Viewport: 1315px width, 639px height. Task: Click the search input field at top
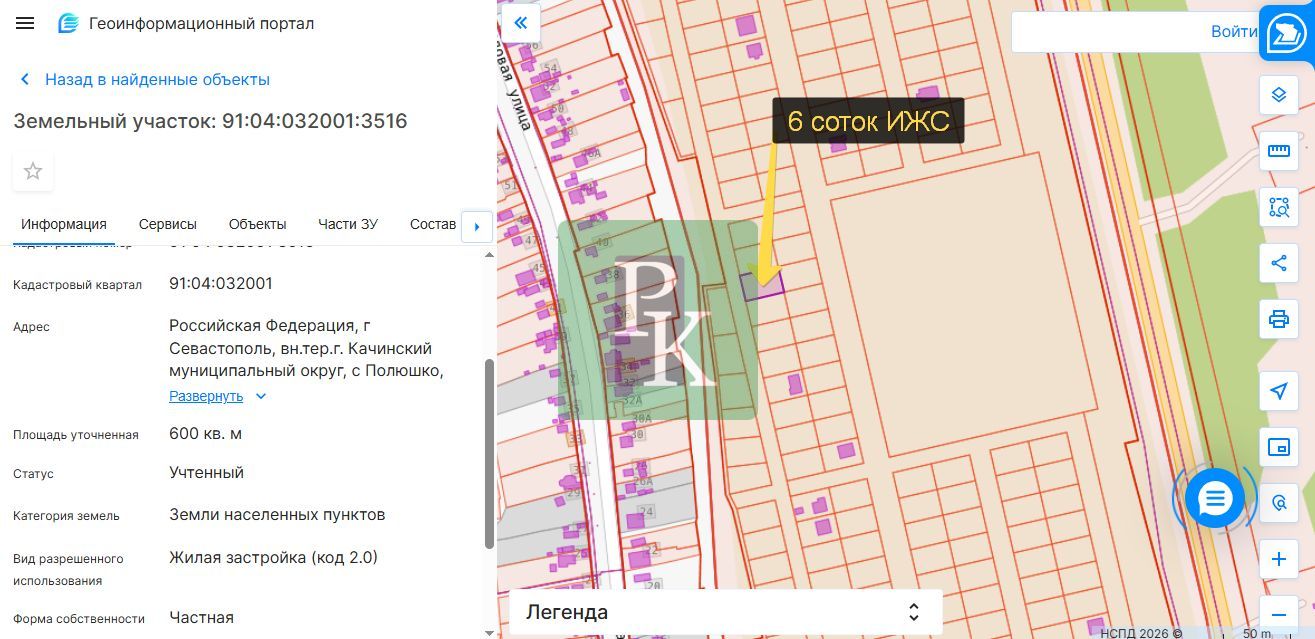[1110, 32]
